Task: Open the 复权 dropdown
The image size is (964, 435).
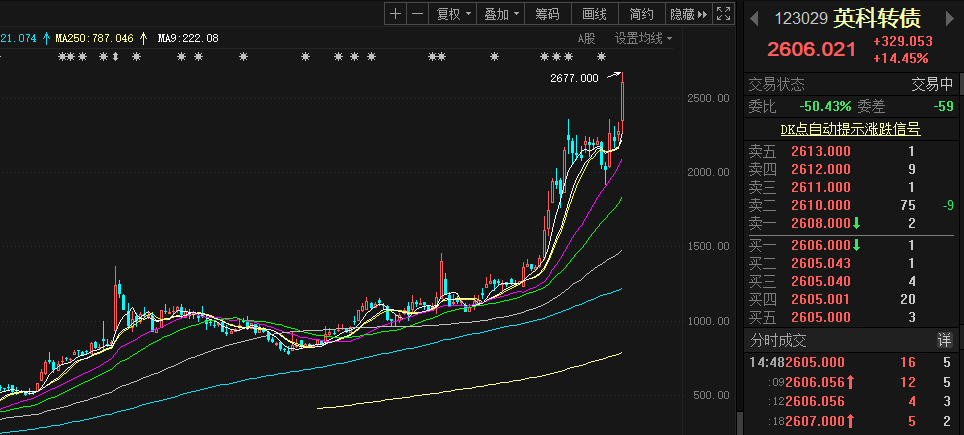Action: tap(454, 14)
